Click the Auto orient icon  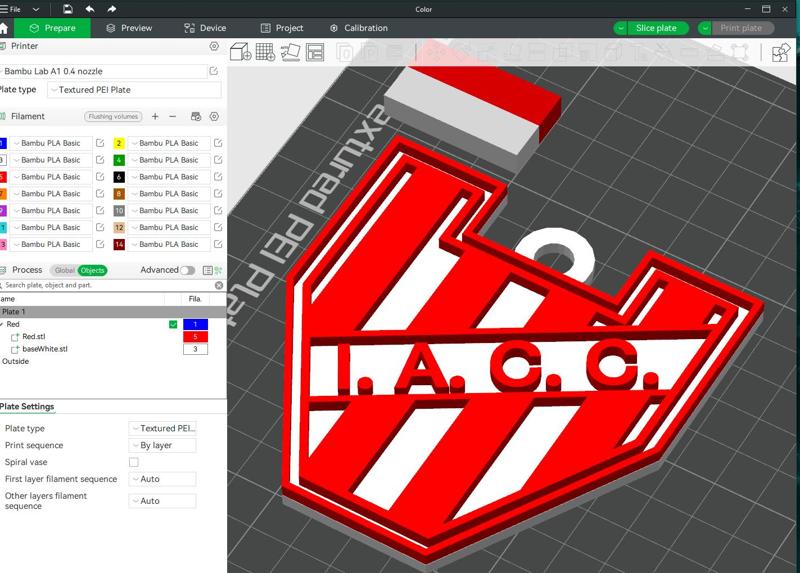click(290, 52)
